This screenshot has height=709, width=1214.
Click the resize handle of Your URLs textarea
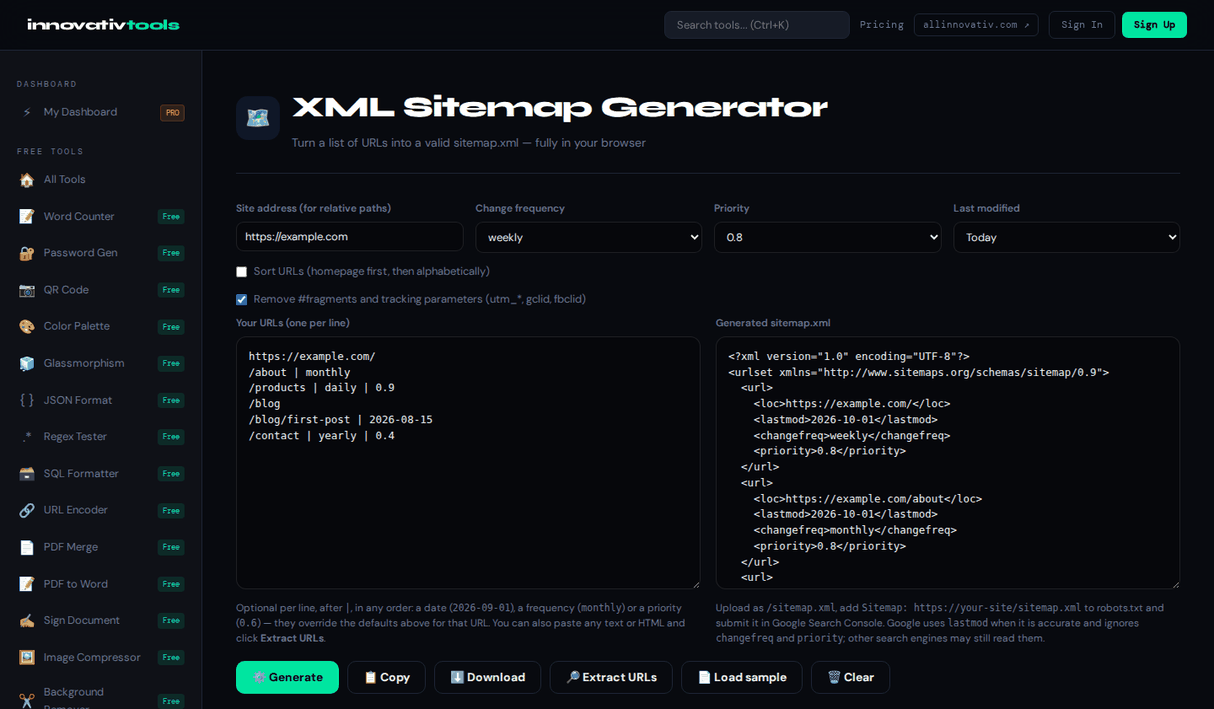[x=694, y=583]
